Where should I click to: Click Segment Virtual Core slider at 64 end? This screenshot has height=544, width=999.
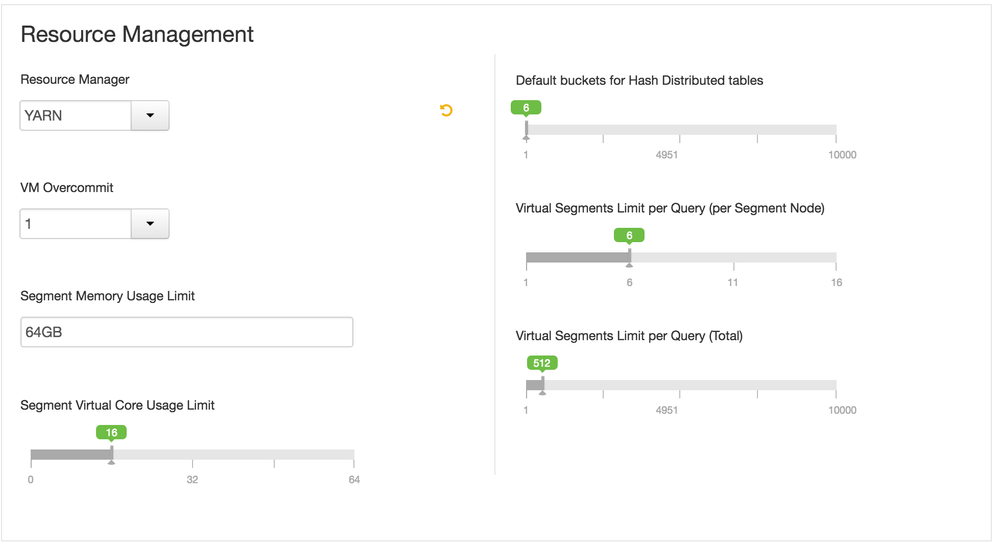[353, 456]
